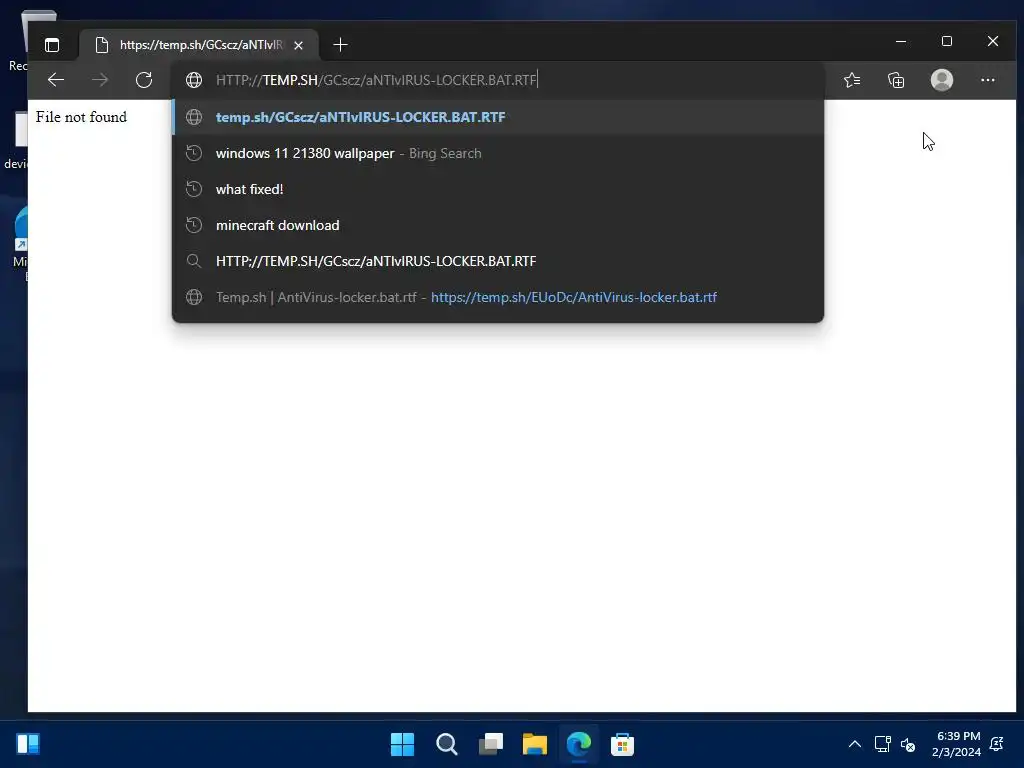The width and height of the screenshot is (1024, 768).
Task: Show hidden system tray icons
Action: [854, 744]
